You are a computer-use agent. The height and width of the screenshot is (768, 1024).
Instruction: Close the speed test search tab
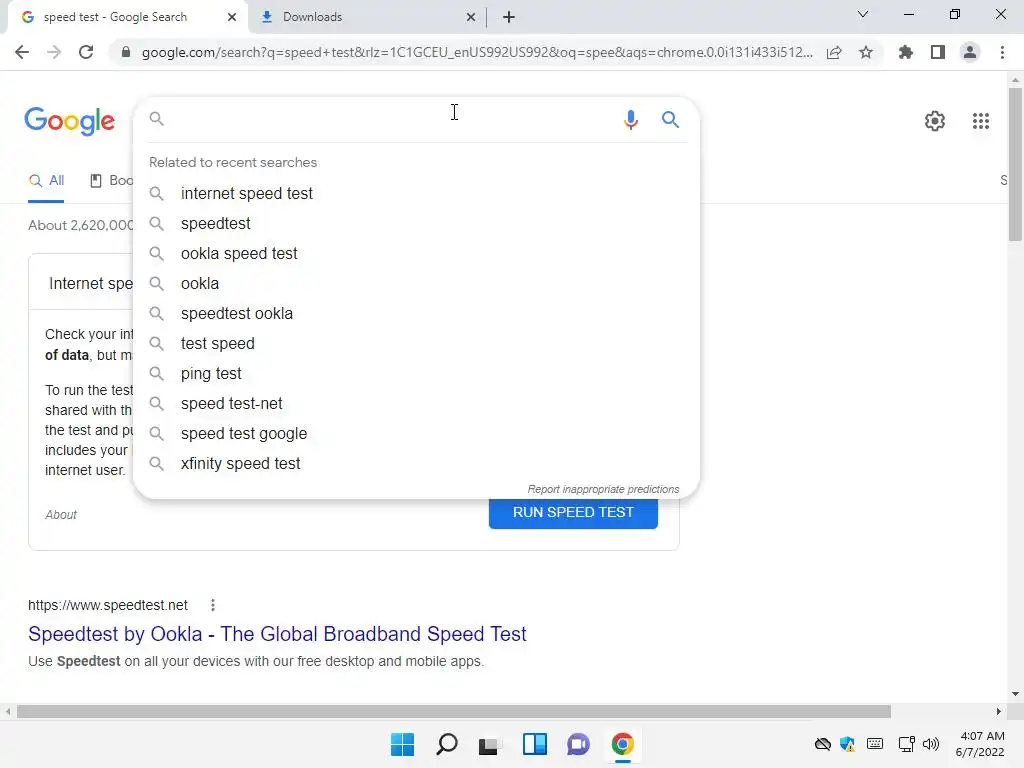[232, 17]
